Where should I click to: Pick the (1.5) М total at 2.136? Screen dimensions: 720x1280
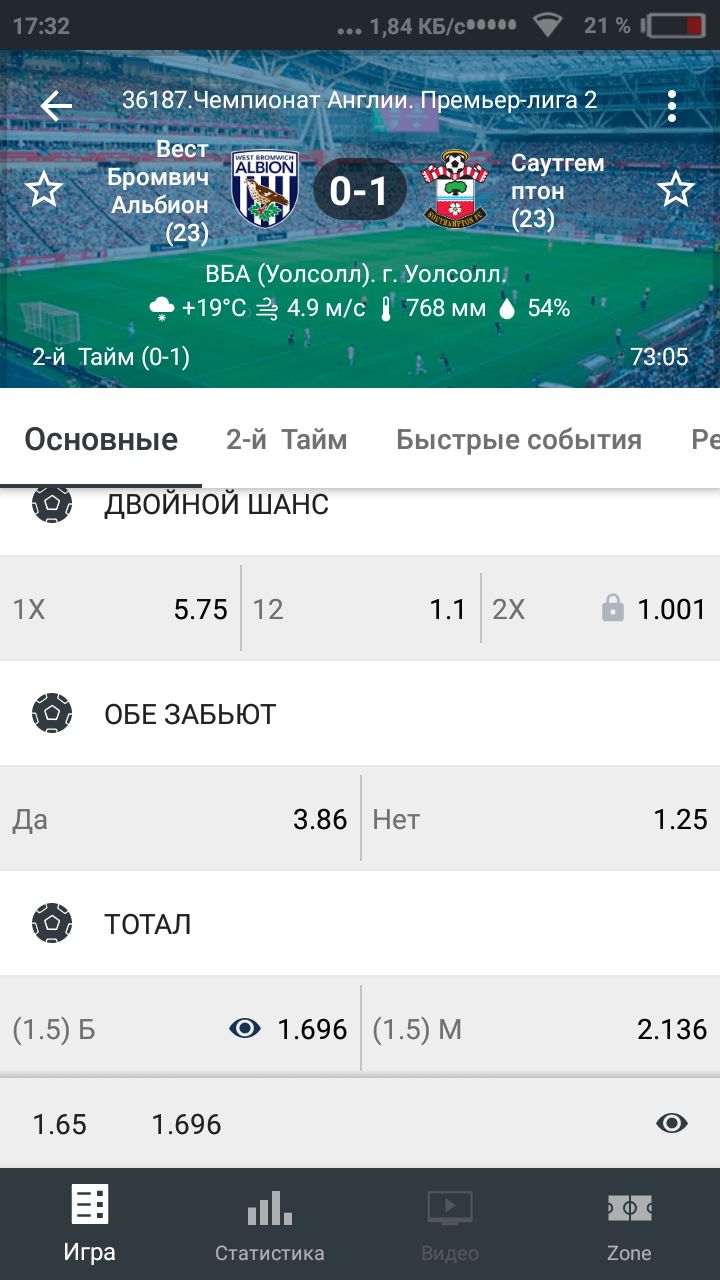(x=540, y=1029)
